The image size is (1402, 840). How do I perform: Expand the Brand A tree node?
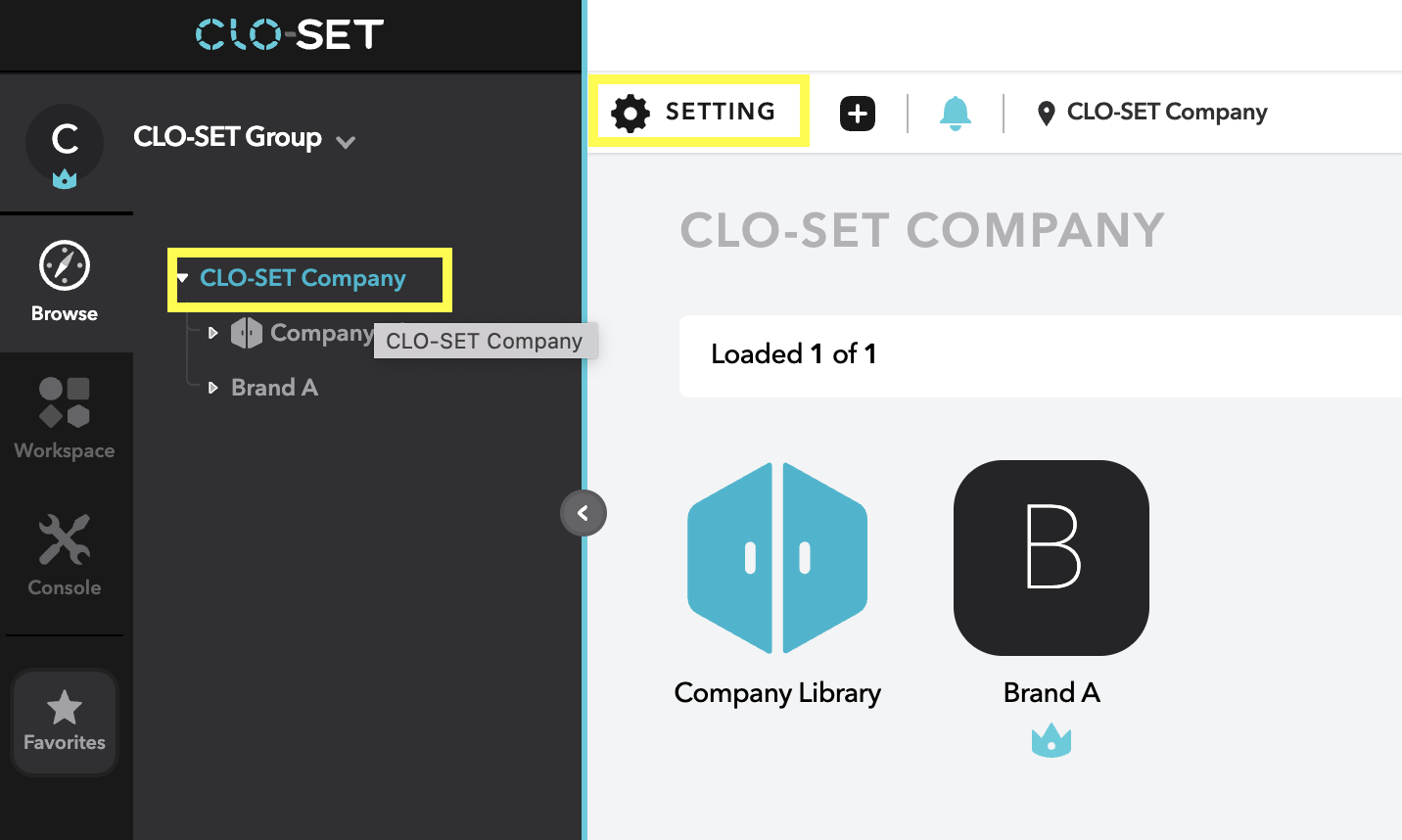[x=212, y=388]
